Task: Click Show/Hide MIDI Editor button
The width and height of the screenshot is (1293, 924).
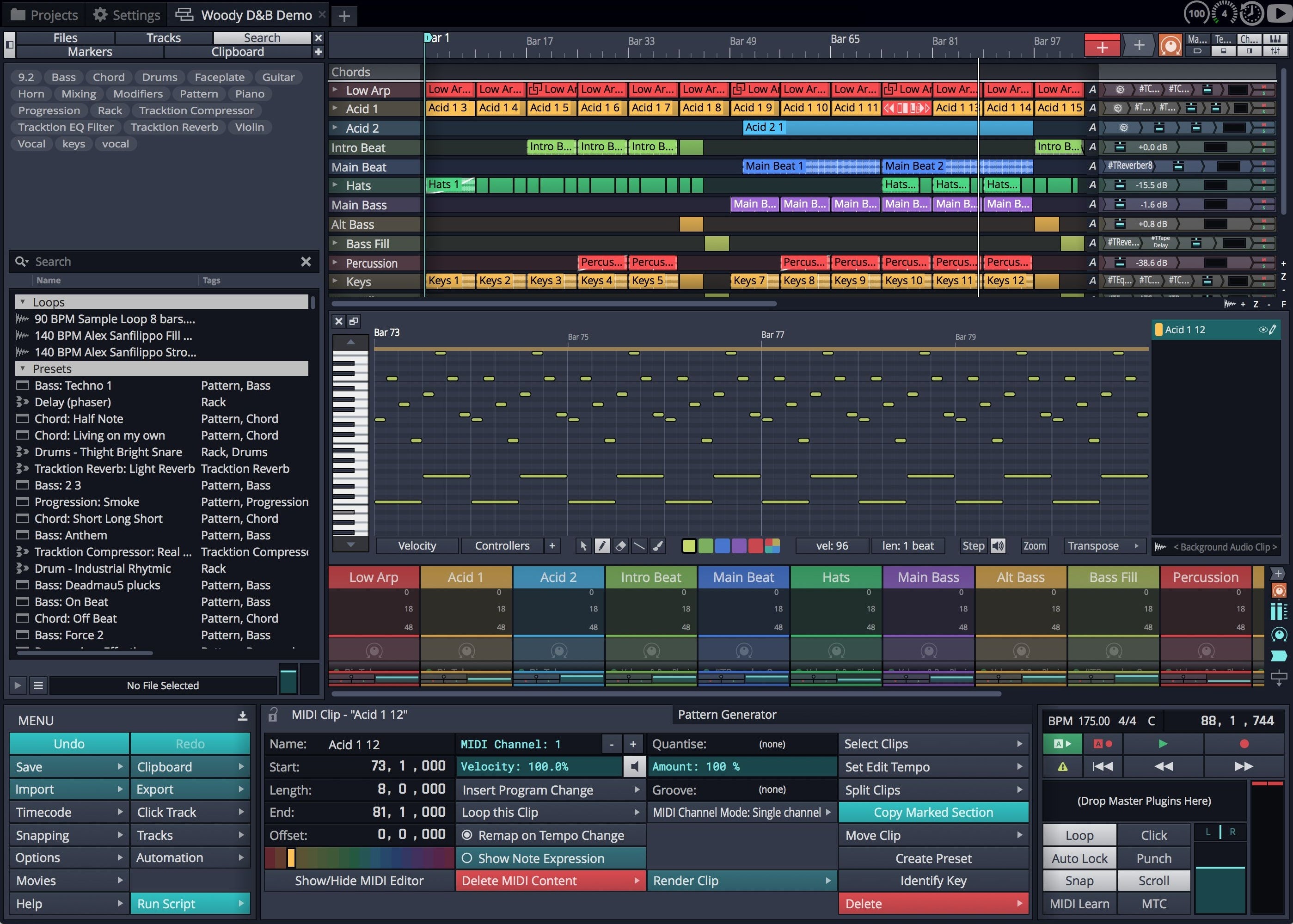Action: (x=359, y=881)
